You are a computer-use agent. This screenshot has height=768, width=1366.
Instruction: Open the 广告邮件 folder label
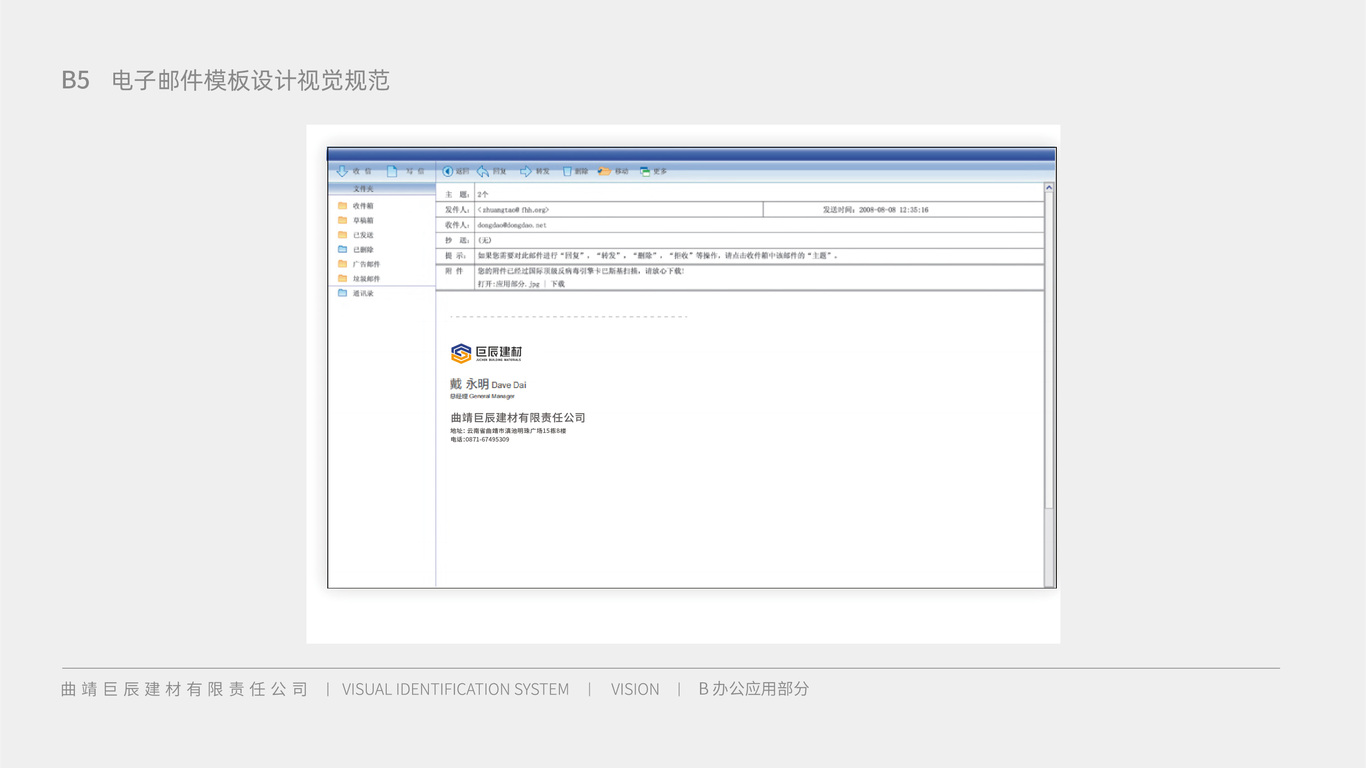pos(366,264)
